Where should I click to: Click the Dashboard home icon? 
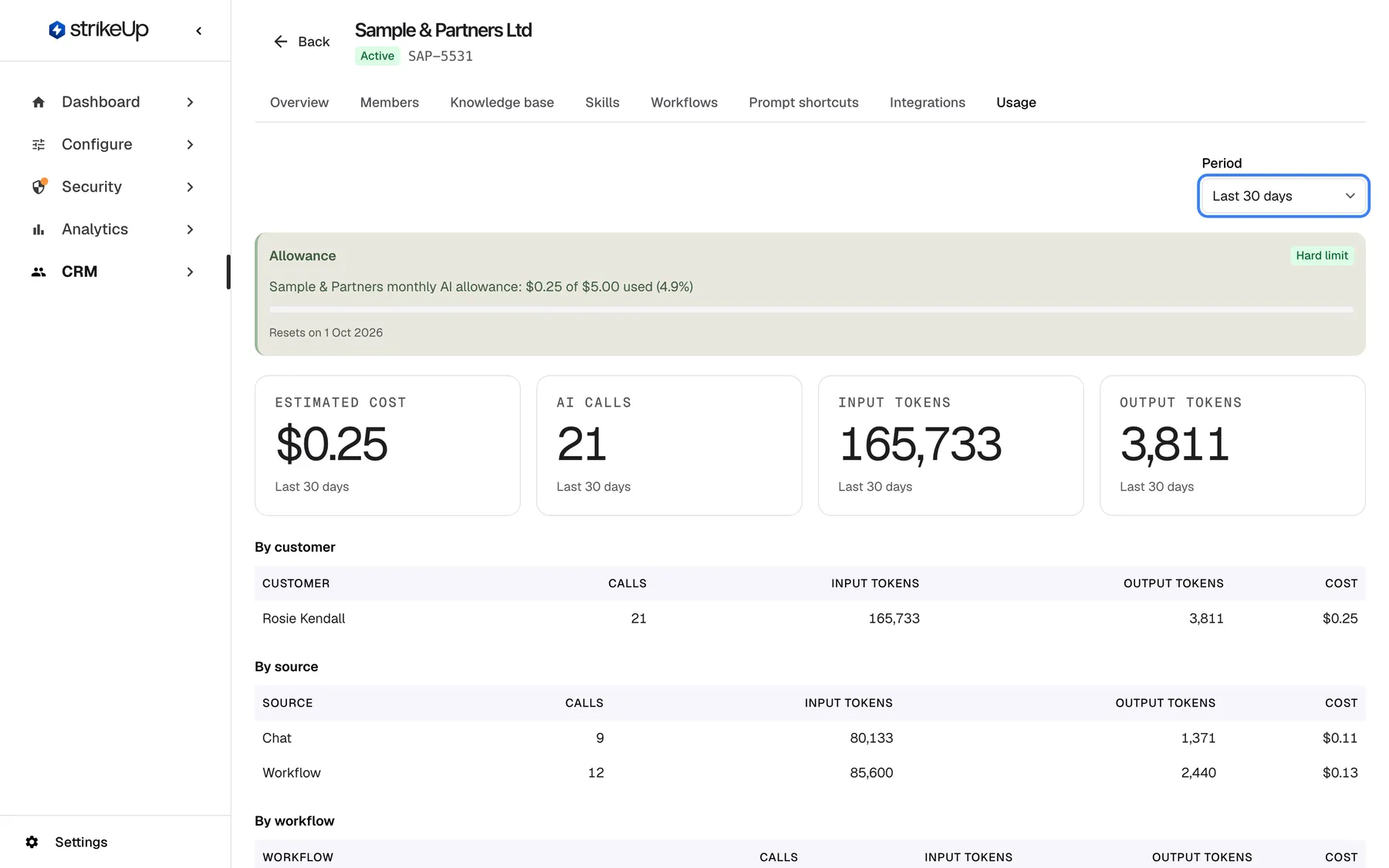[x=39, y=102]
